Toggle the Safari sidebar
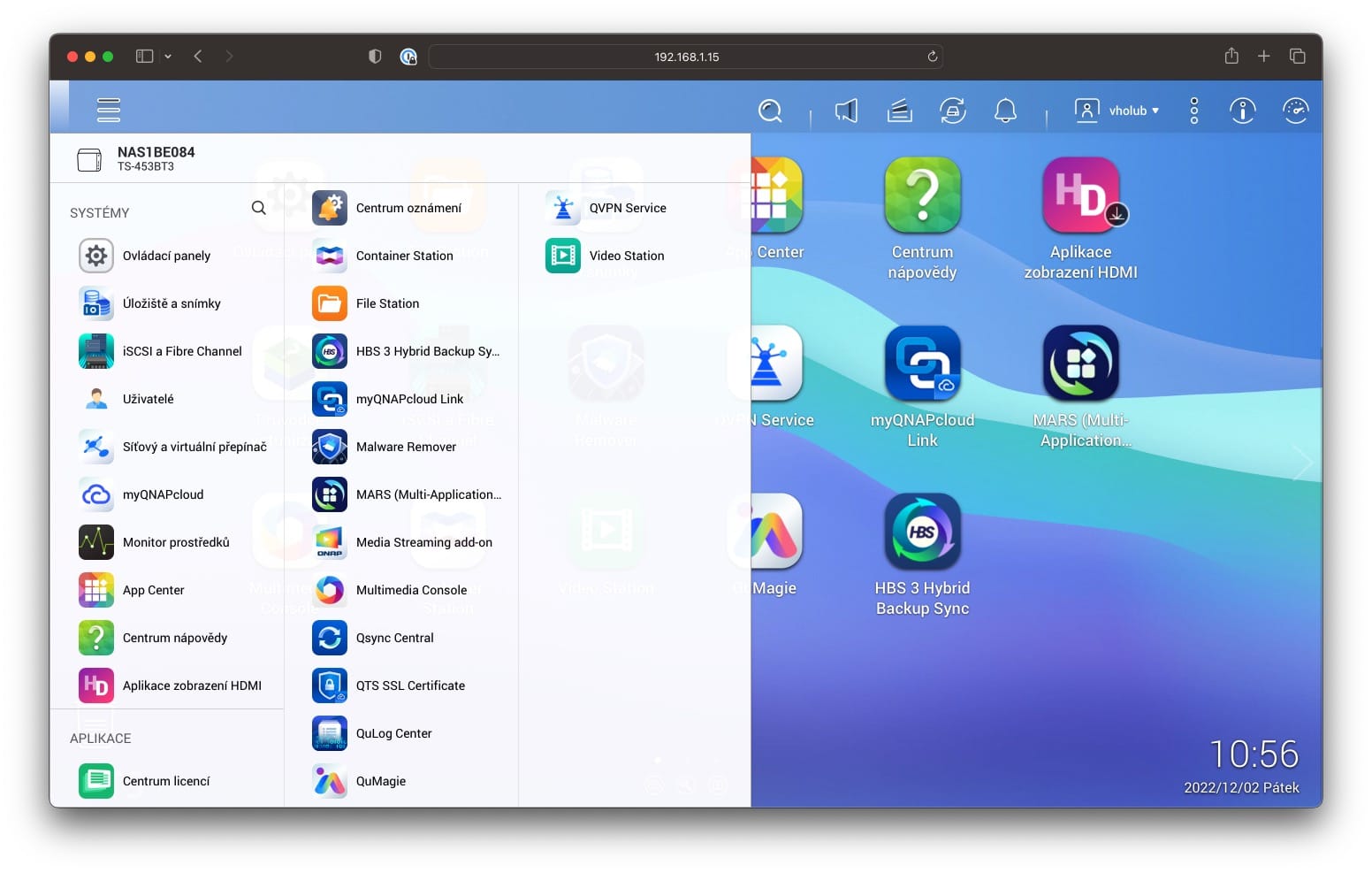This screenshot has width=1372, height=873. pyautogui.click(x=144, y=57)
